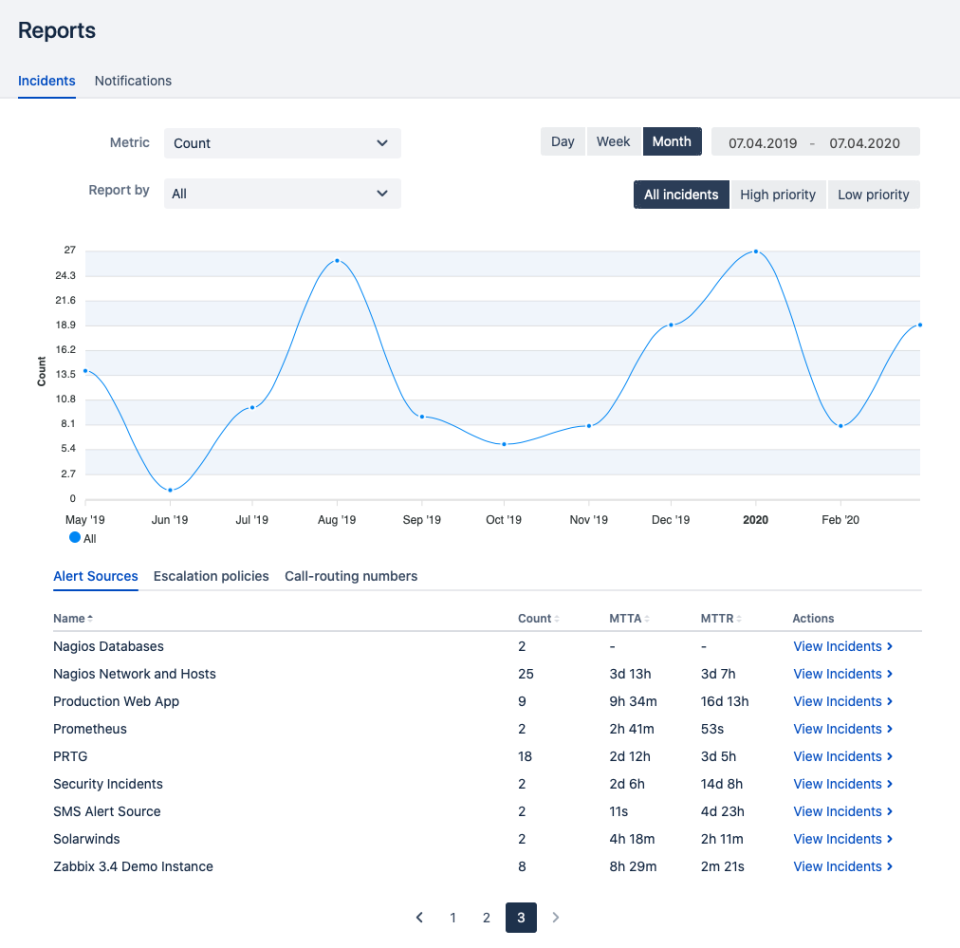
Task: Go to page 2 of results
Action: [486, 917]
